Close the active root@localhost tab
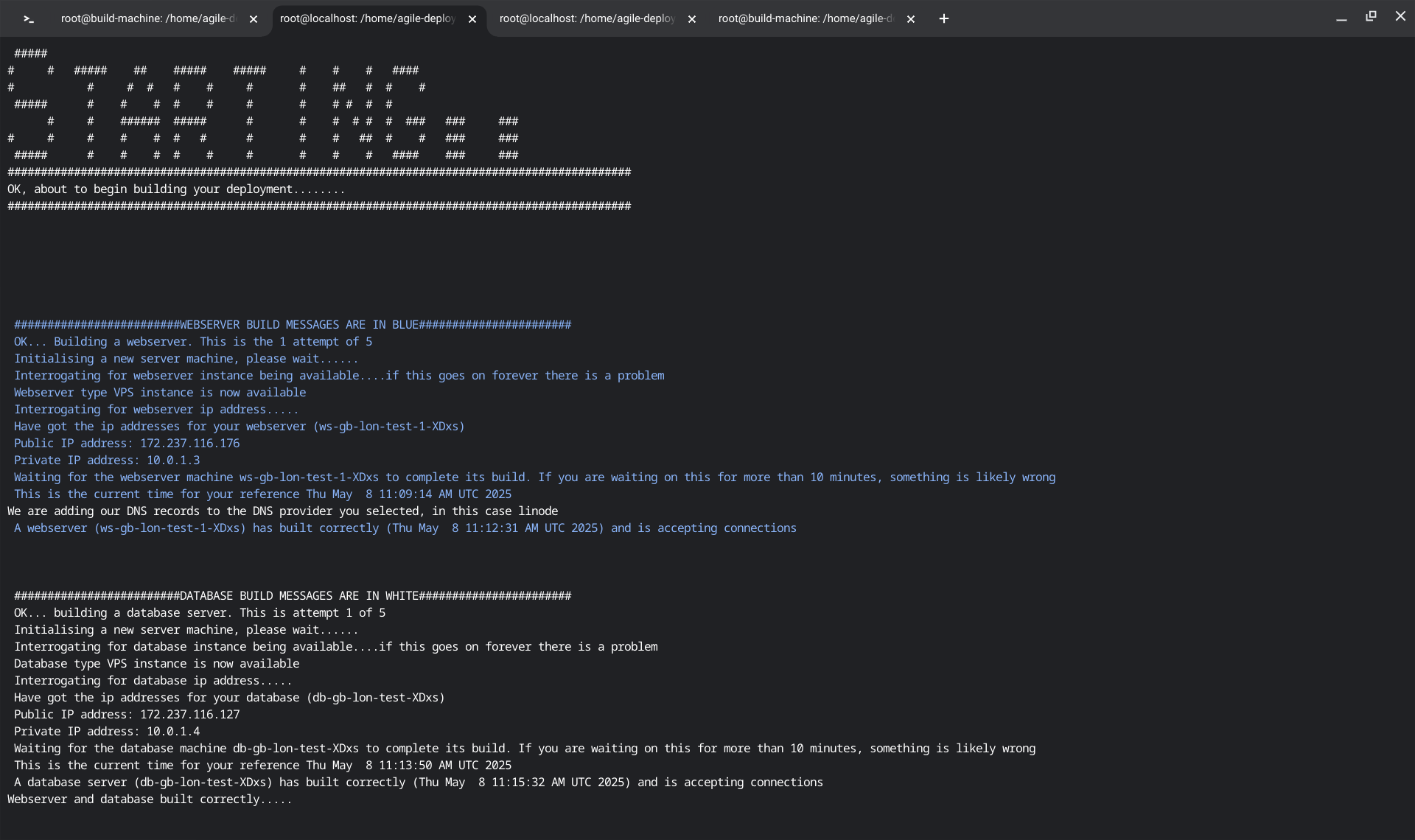Viewport: 1415px width, 840px height. coord(472,20)
